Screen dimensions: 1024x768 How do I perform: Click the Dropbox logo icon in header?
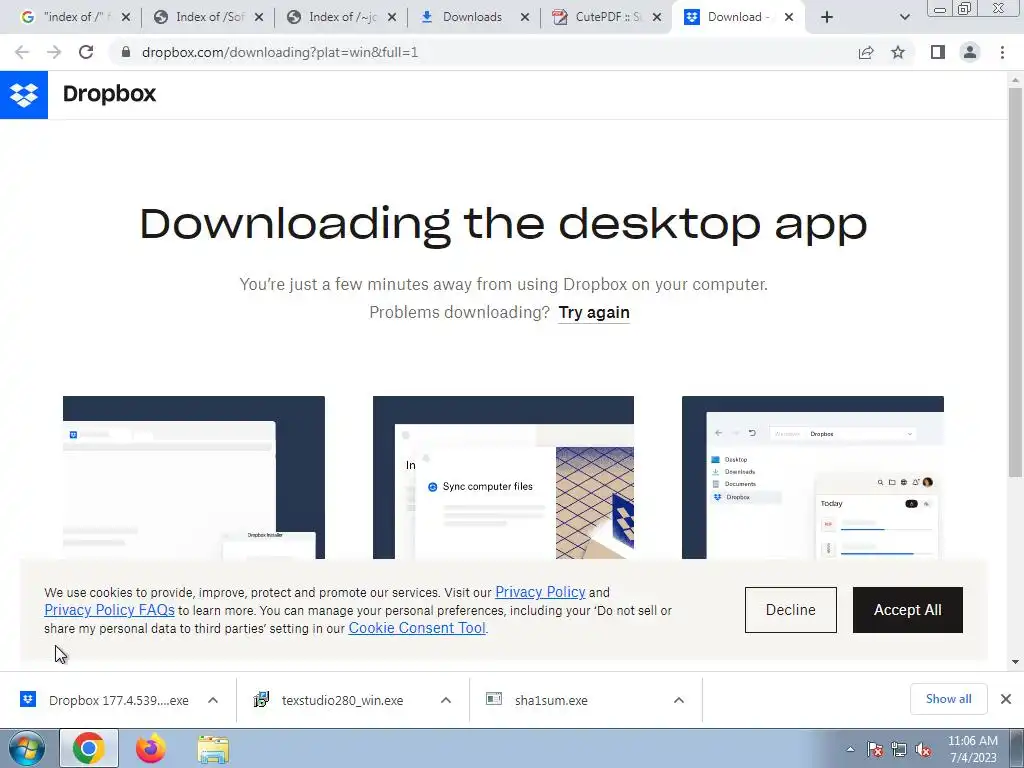pyautogui.click(x=24, y=95)
